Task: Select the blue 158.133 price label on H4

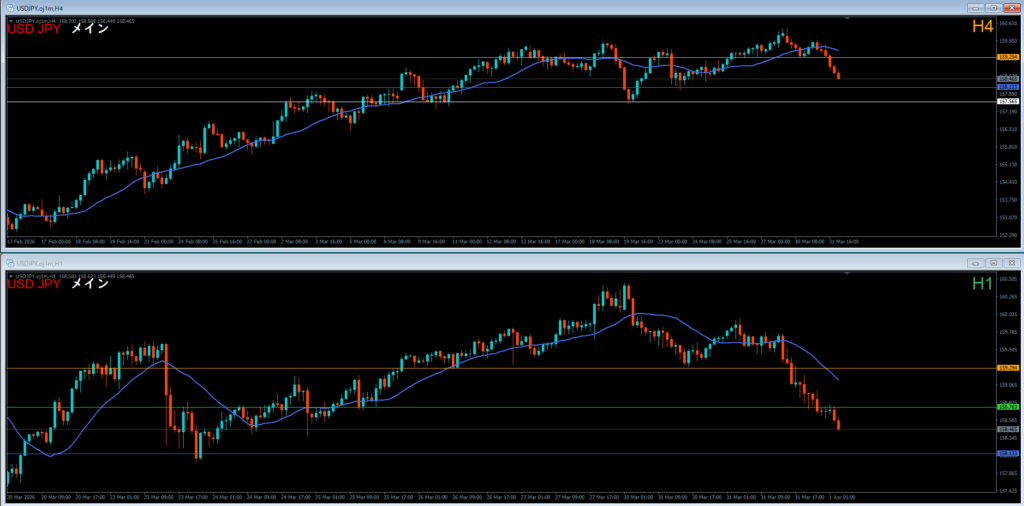Action: point(1007,87)
